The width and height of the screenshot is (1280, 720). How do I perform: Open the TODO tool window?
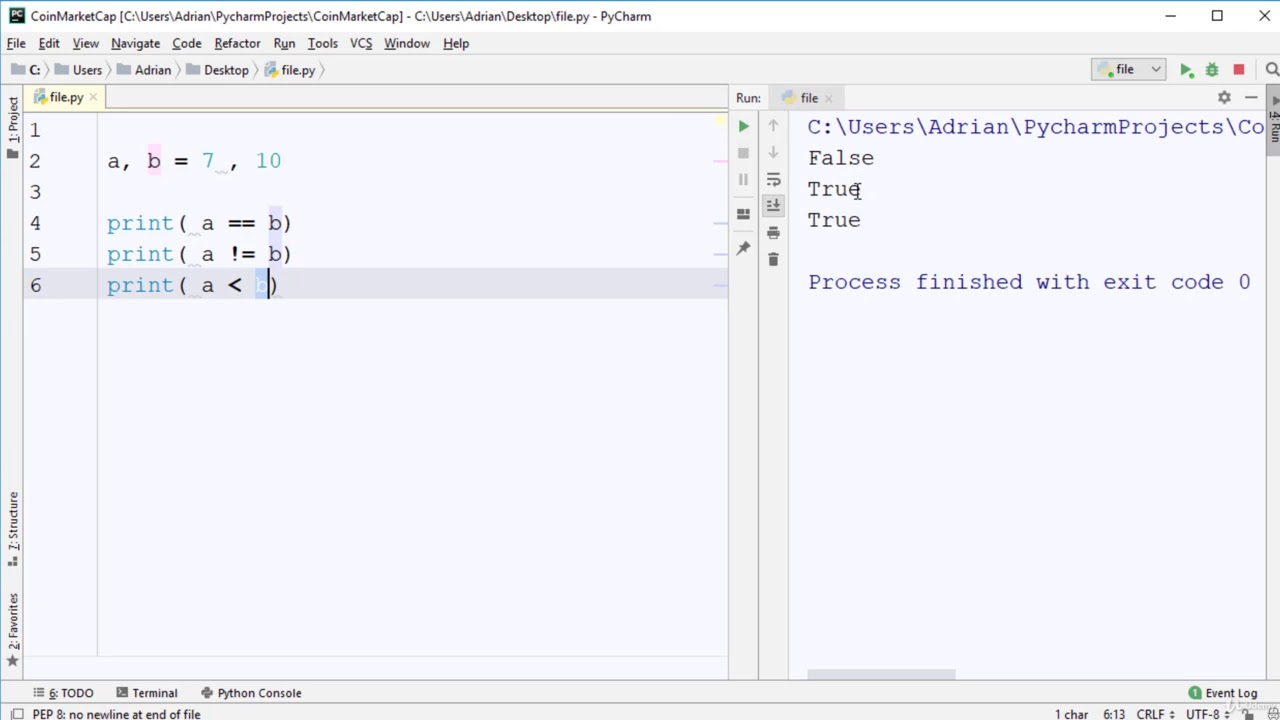tap(63, 693)
